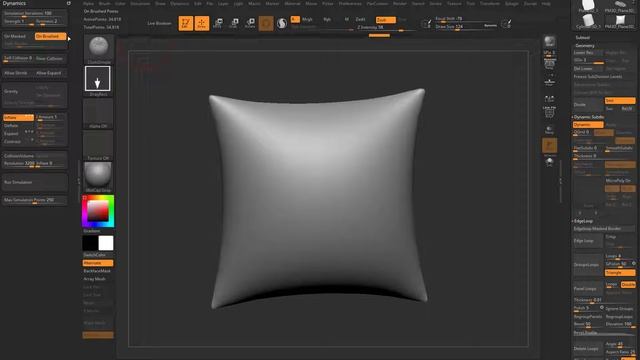Open the MatCap Gray material sphere
640x360 pixels.
(x=98, y=176)
